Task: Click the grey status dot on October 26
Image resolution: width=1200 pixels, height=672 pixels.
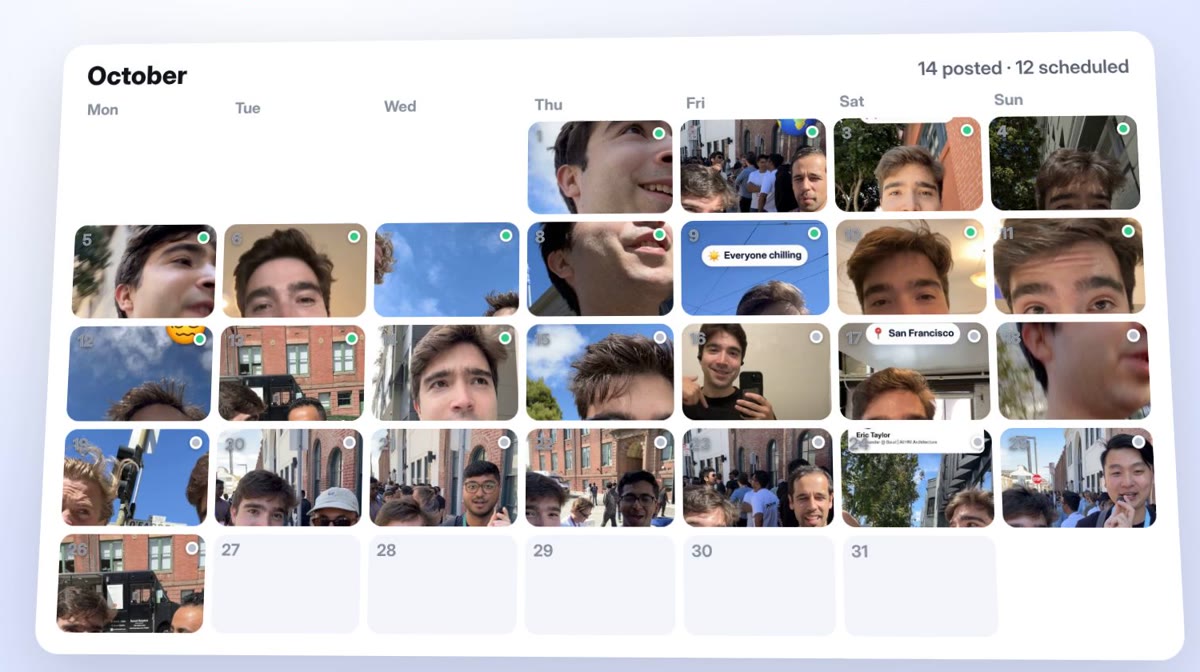Action: 192,548
